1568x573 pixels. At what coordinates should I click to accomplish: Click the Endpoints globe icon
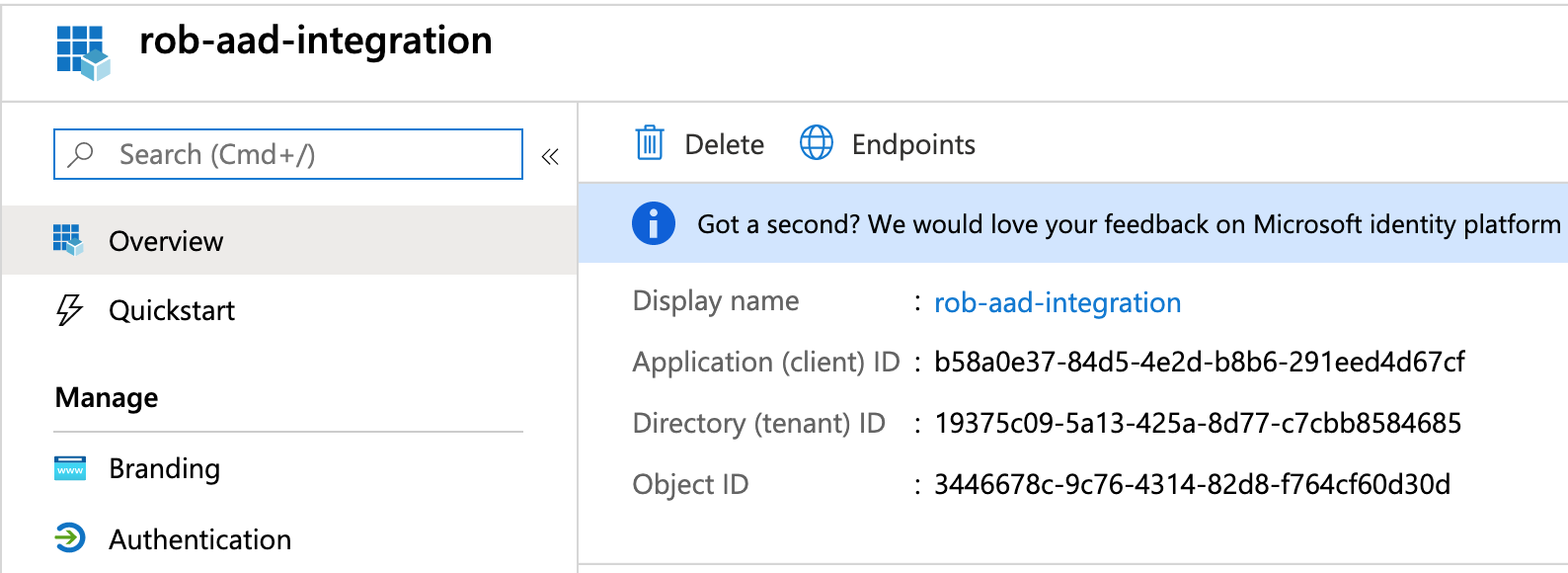click(x=817, y=143)
